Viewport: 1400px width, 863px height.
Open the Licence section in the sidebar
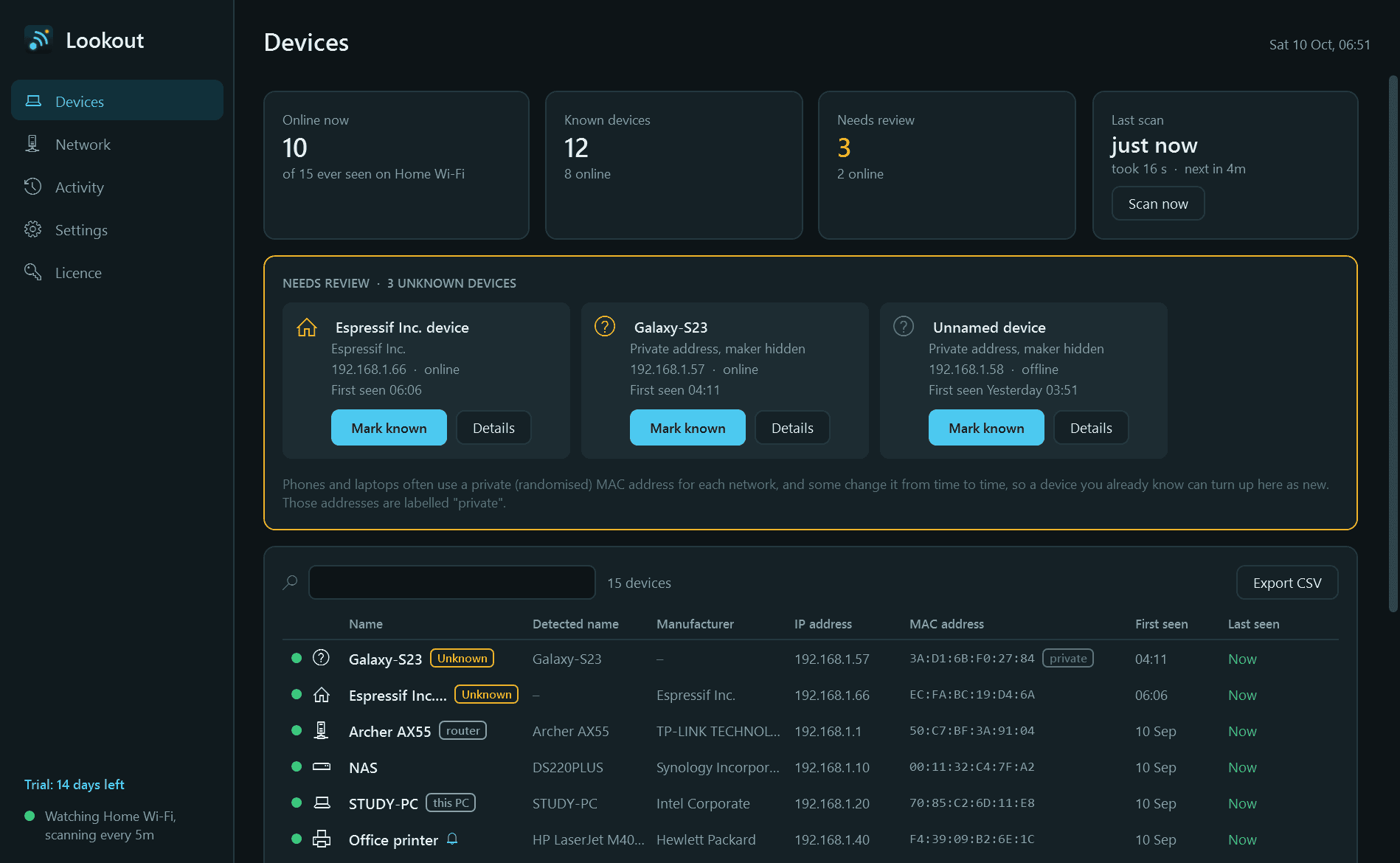click(x=117, y=272)
